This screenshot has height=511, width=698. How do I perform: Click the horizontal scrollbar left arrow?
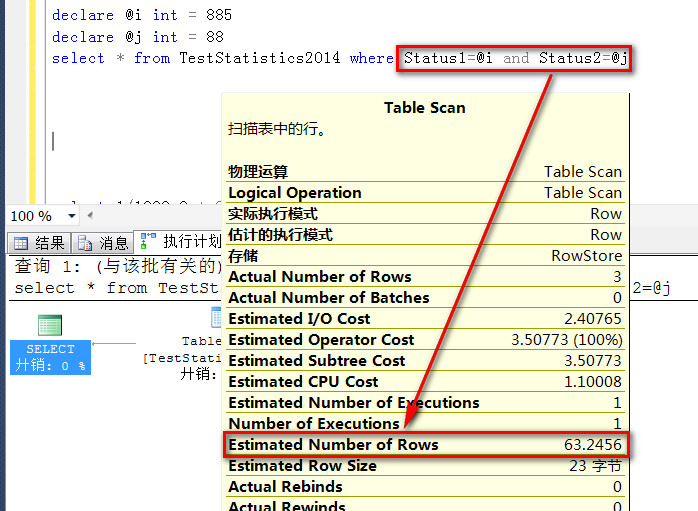tap(90, 216)
